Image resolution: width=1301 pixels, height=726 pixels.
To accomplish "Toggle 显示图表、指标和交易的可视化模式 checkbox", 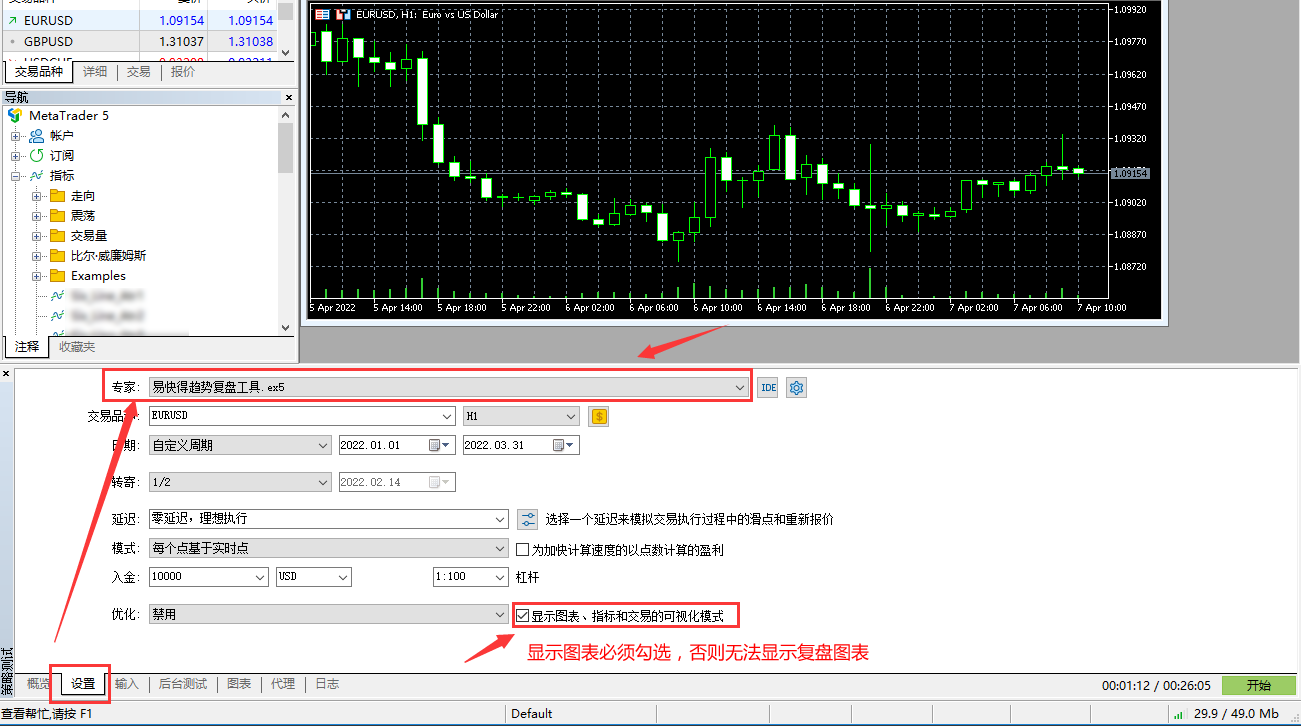I will click(x=522, y=616).
